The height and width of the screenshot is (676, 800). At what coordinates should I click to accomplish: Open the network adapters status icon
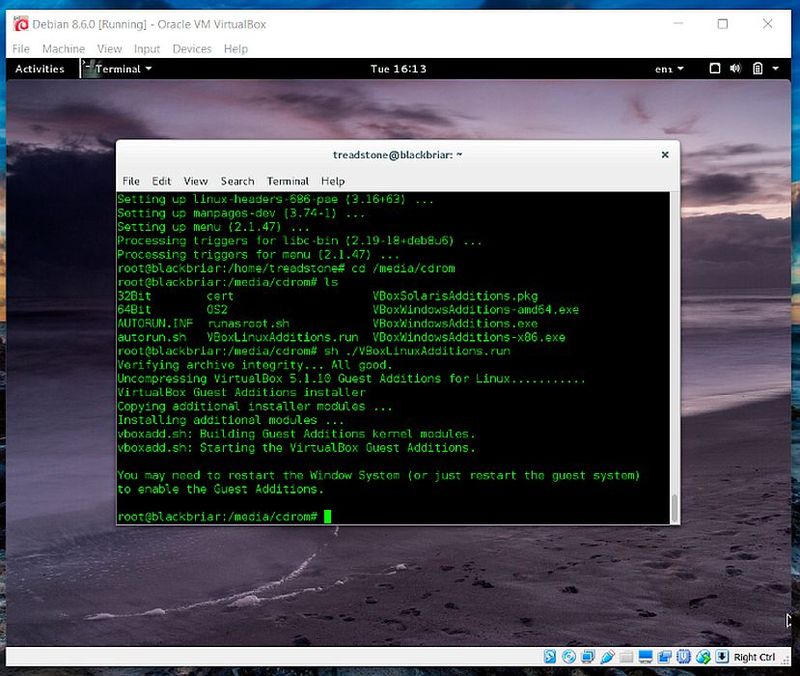[x=588, y=657]
